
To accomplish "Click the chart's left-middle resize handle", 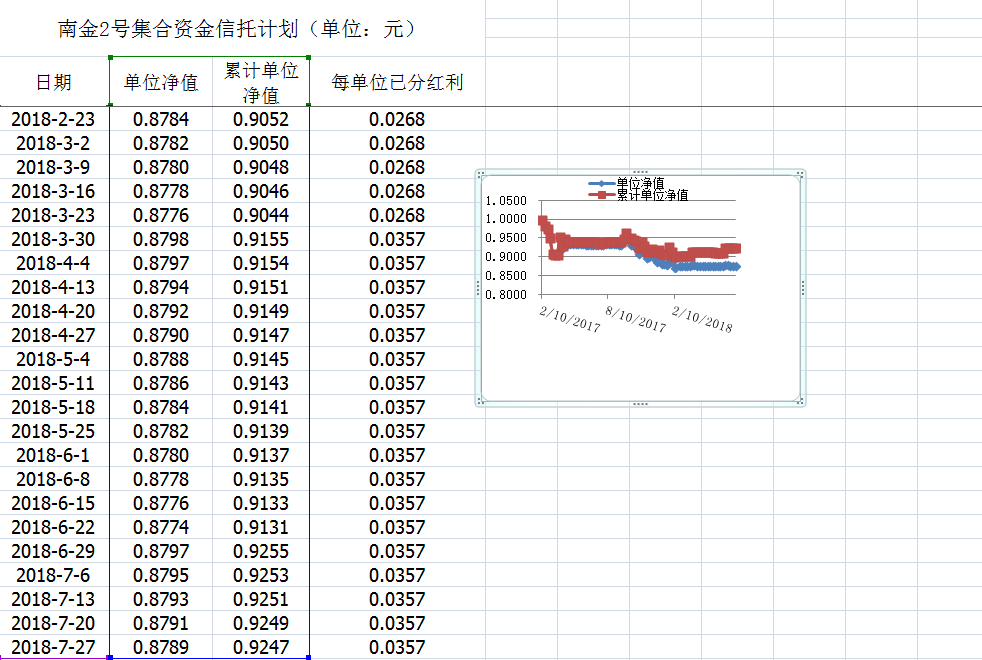I will pos(478,288).
